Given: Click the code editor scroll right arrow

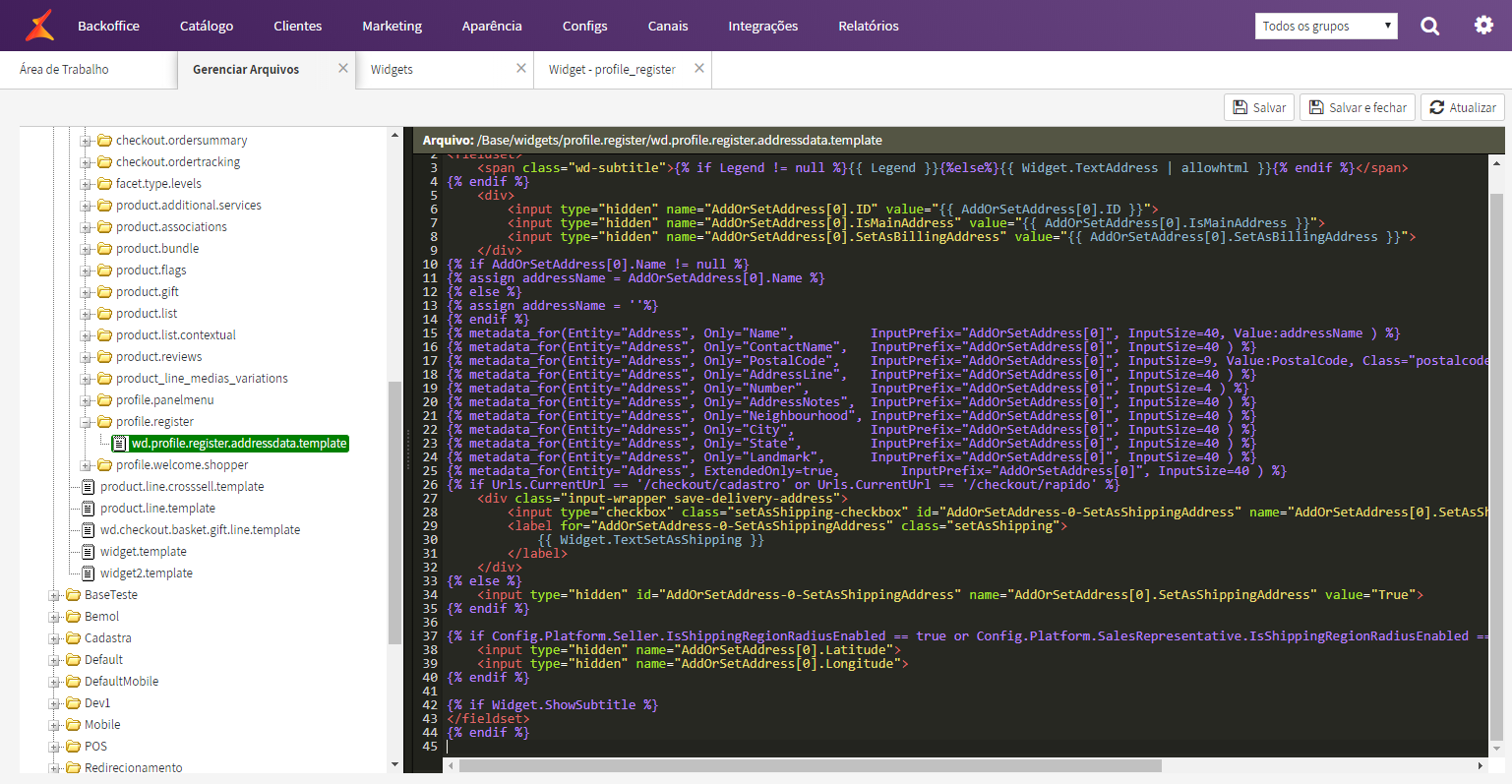Looking at the screenshot, I should click(1480, 765).
